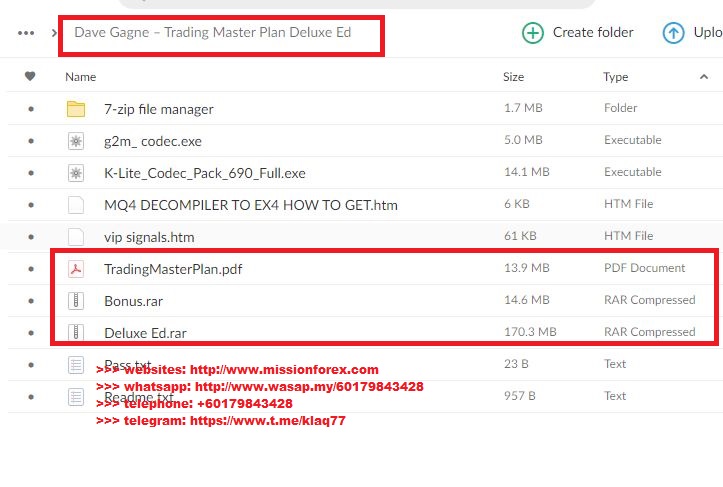Sort the list by Size column
This screenshot has height=487, width=723.
[x=513, y=77]
